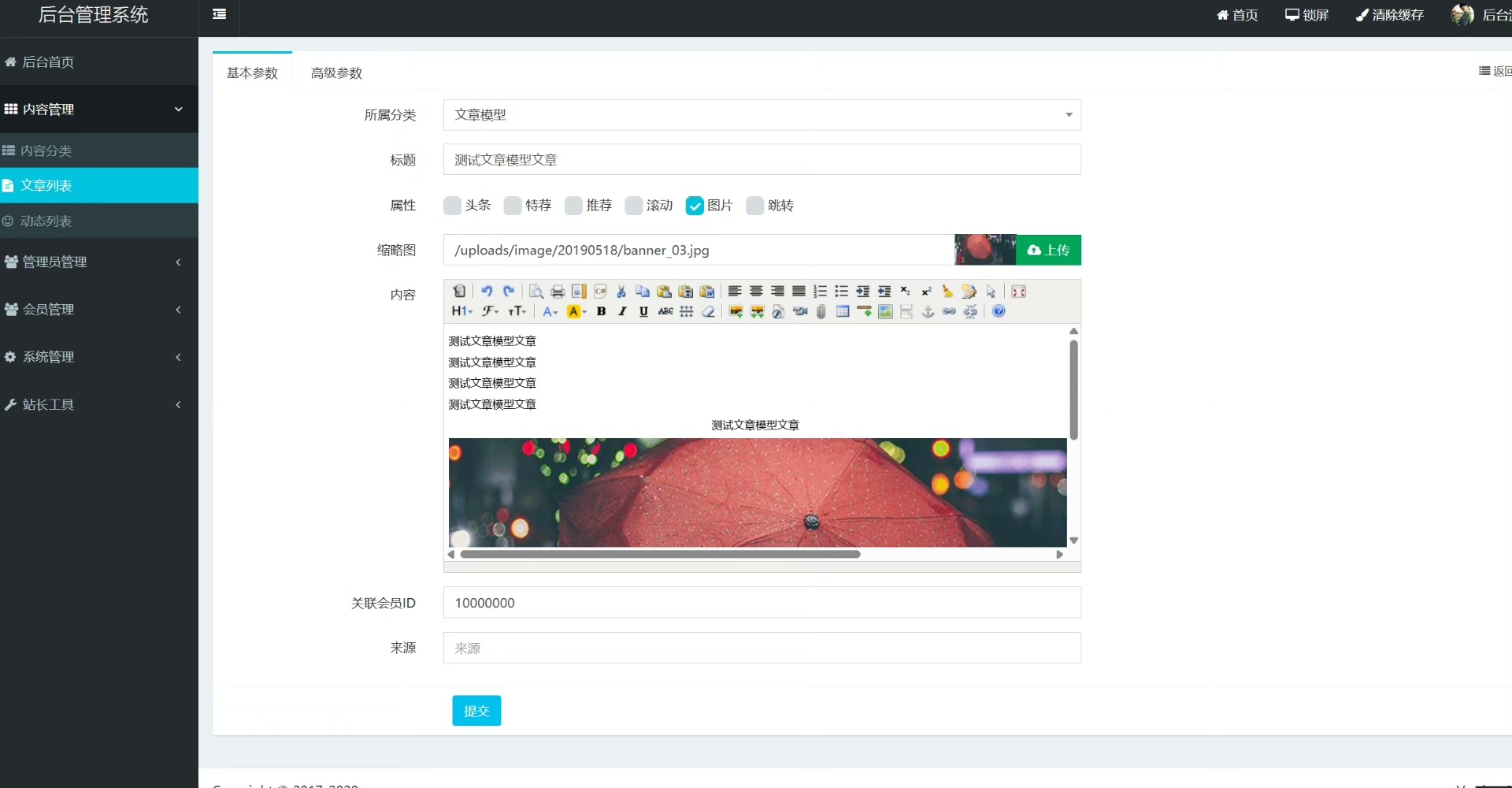Viewport: 1512px width, 788px height.
Task: Center align the editor text
Action: 756,292
